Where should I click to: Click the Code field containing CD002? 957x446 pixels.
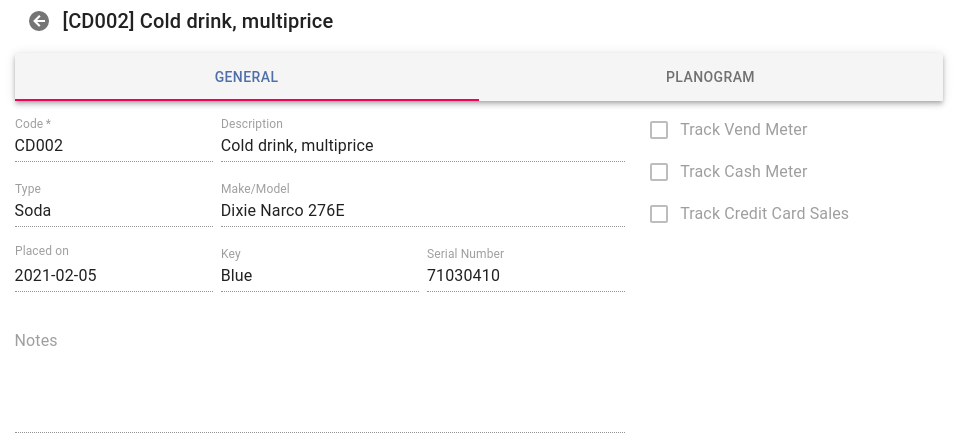click(114, 146)
